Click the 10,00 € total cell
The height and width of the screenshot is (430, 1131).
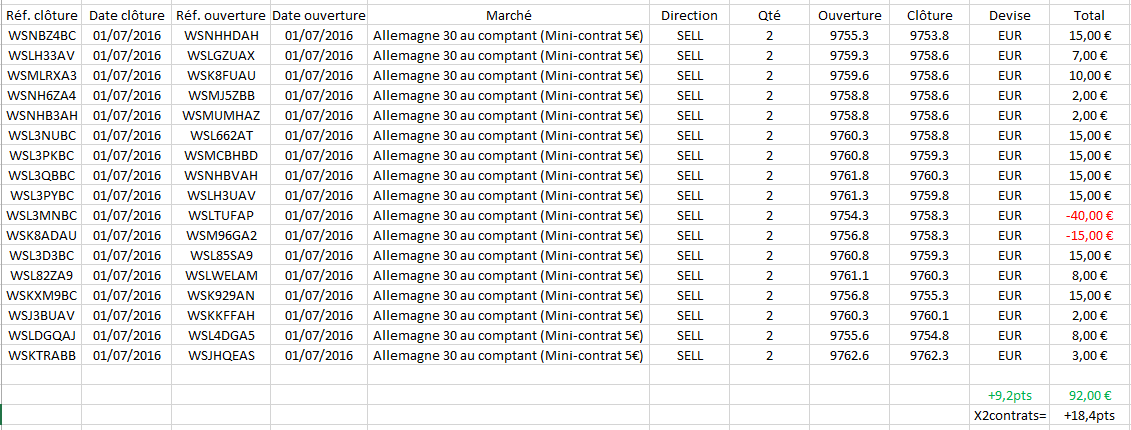(1089, 76)
